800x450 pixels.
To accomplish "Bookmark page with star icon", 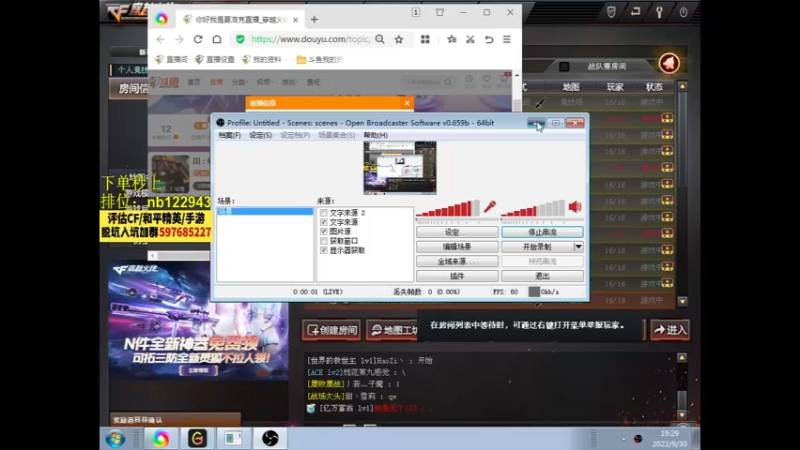I will 399,39.
